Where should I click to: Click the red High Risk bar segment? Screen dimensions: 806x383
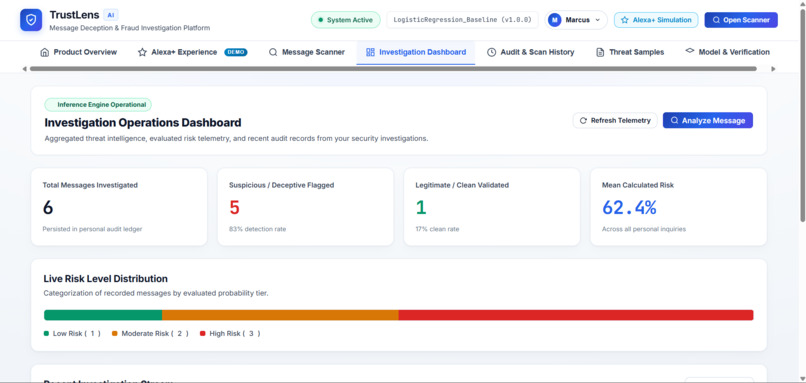point(576,315)
